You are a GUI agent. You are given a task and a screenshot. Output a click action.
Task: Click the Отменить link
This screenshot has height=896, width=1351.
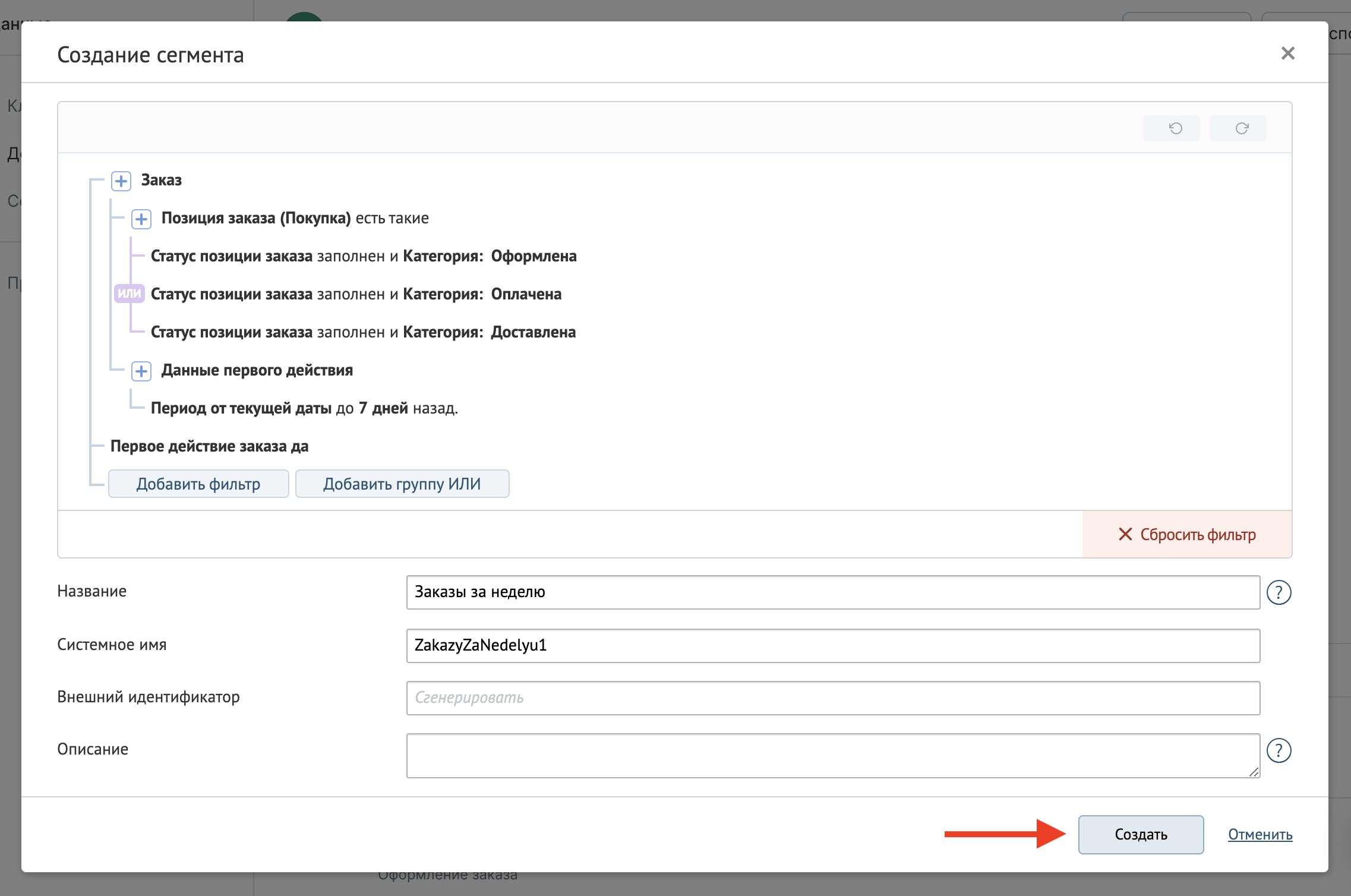click(x=1260, y=834)
